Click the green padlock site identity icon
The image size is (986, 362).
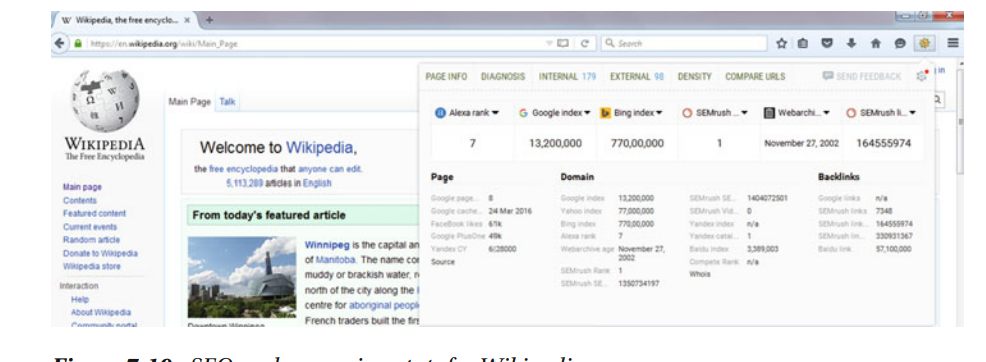pos(78,44)
